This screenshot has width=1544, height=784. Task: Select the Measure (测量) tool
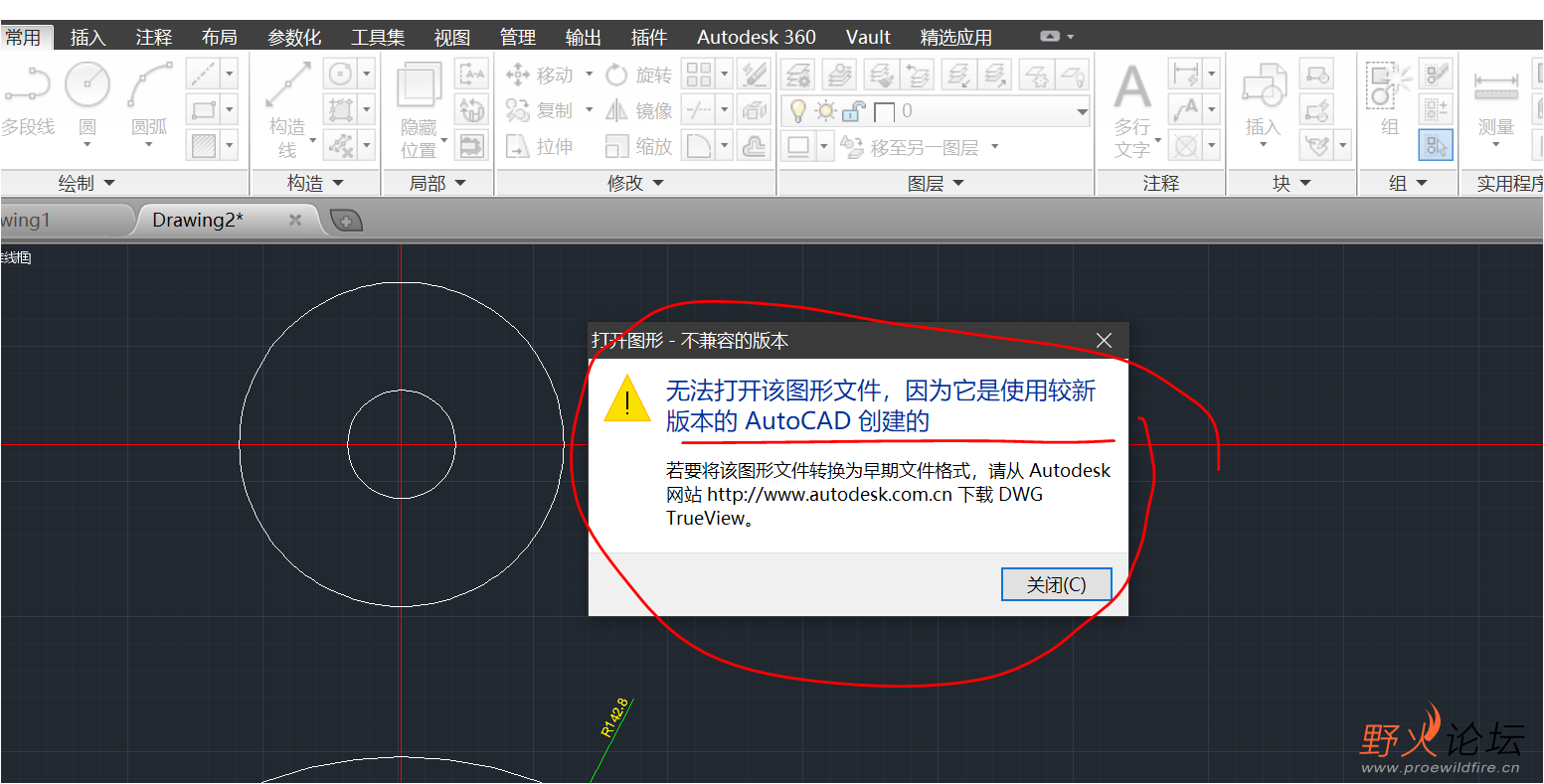click(1495, 99)
